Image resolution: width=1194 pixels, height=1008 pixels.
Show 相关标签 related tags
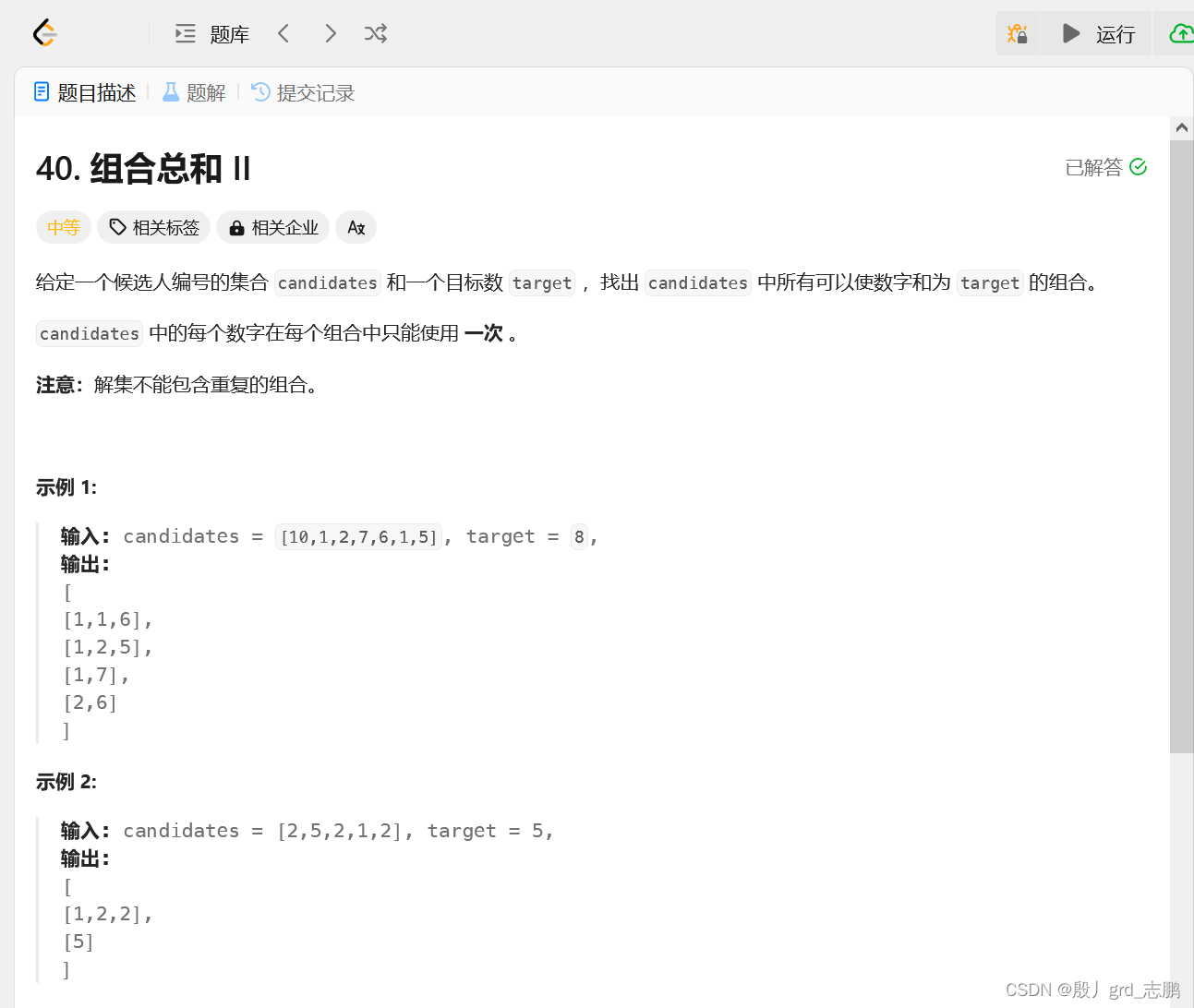point(154,227)
